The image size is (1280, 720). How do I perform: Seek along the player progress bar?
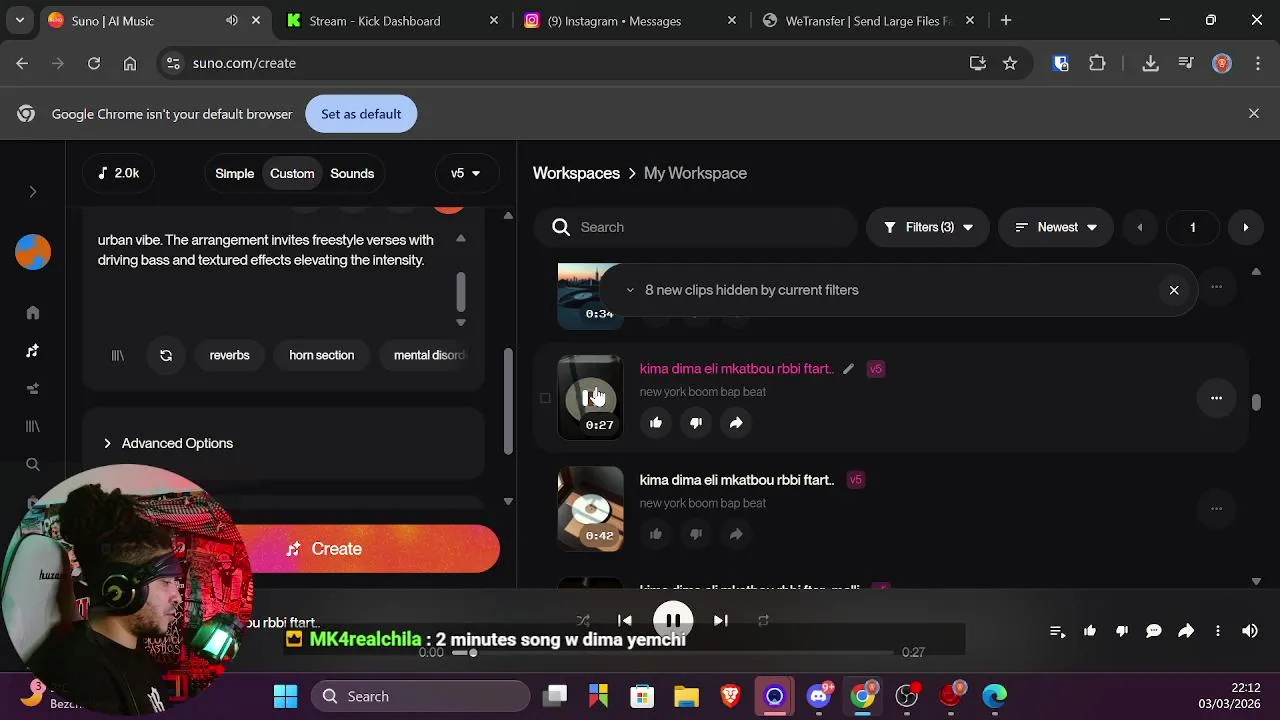[672, 653]
